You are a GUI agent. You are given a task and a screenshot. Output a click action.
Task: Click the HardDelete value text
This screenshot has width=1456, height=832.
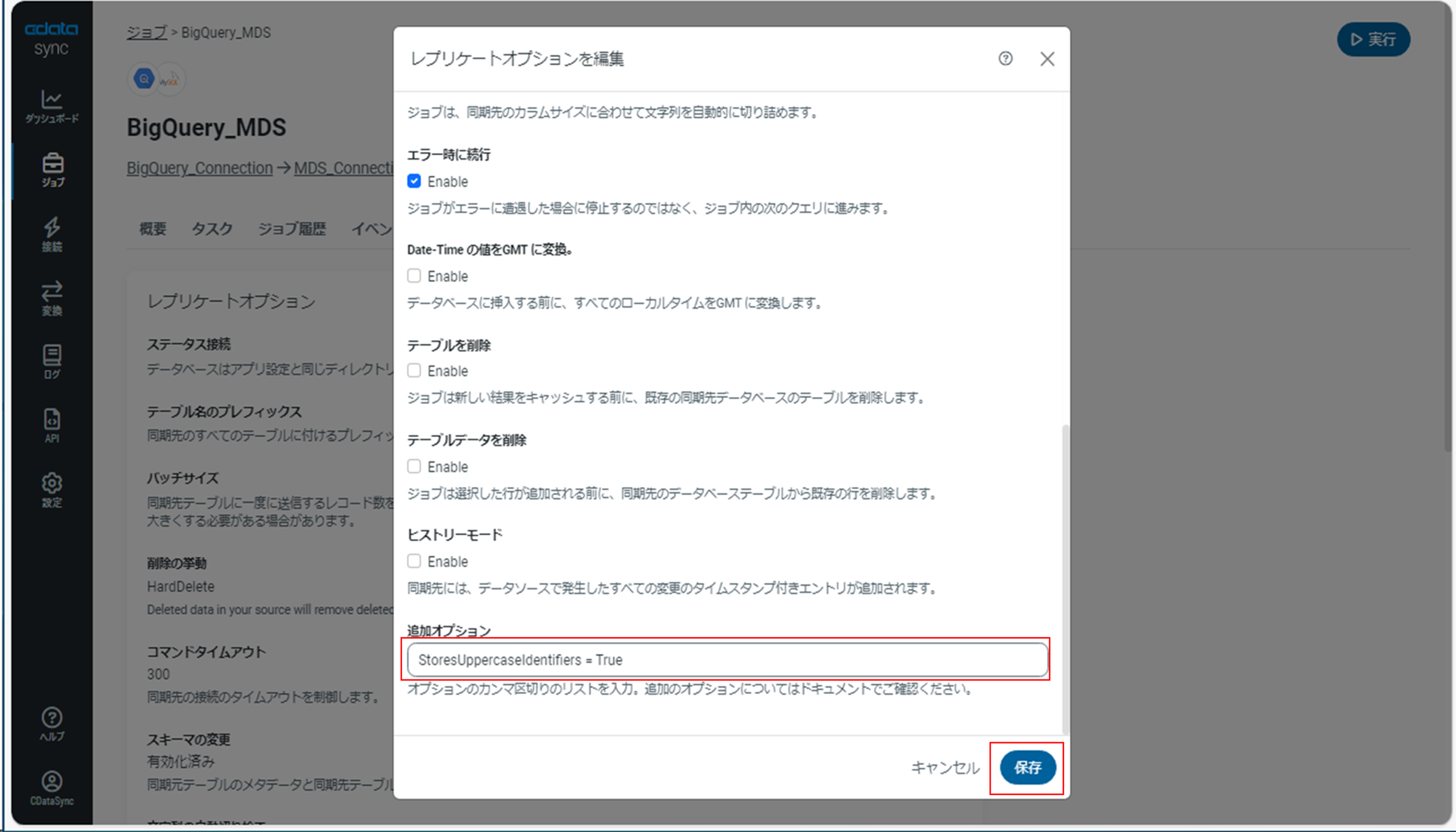[x=180, y=587]
